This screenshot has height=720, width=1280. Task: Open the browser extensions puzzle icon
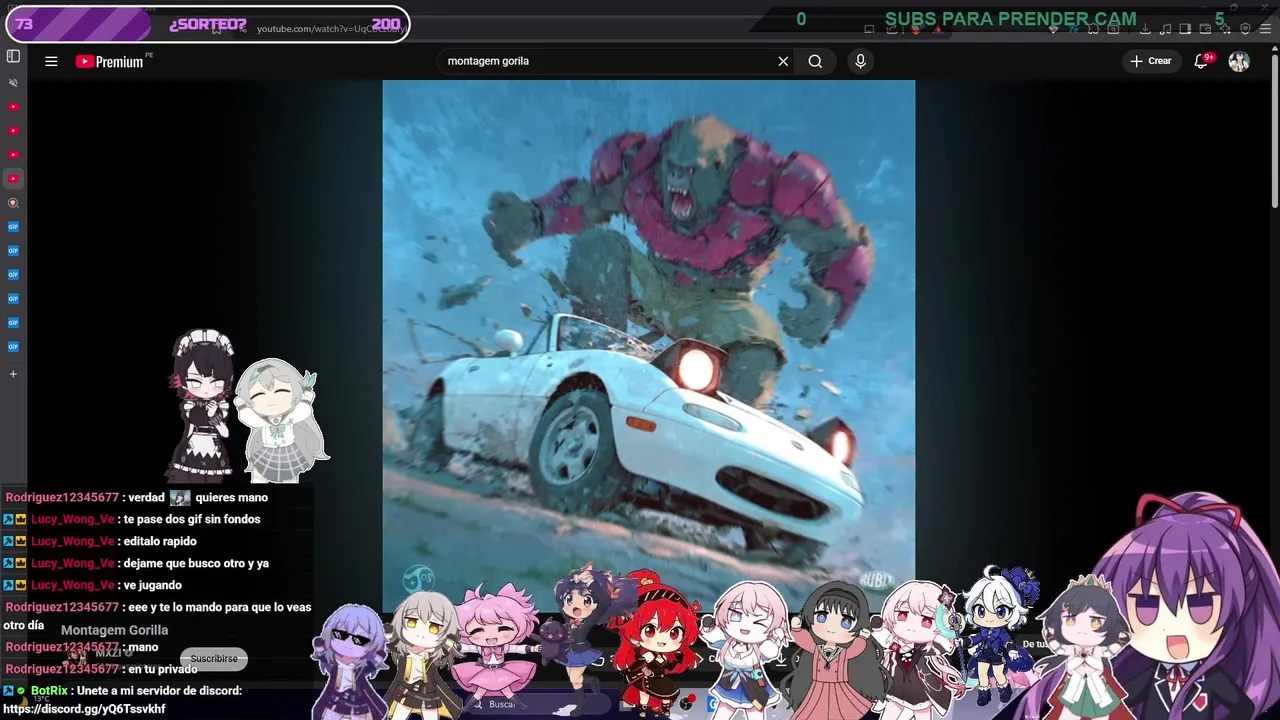[1093, 29]
